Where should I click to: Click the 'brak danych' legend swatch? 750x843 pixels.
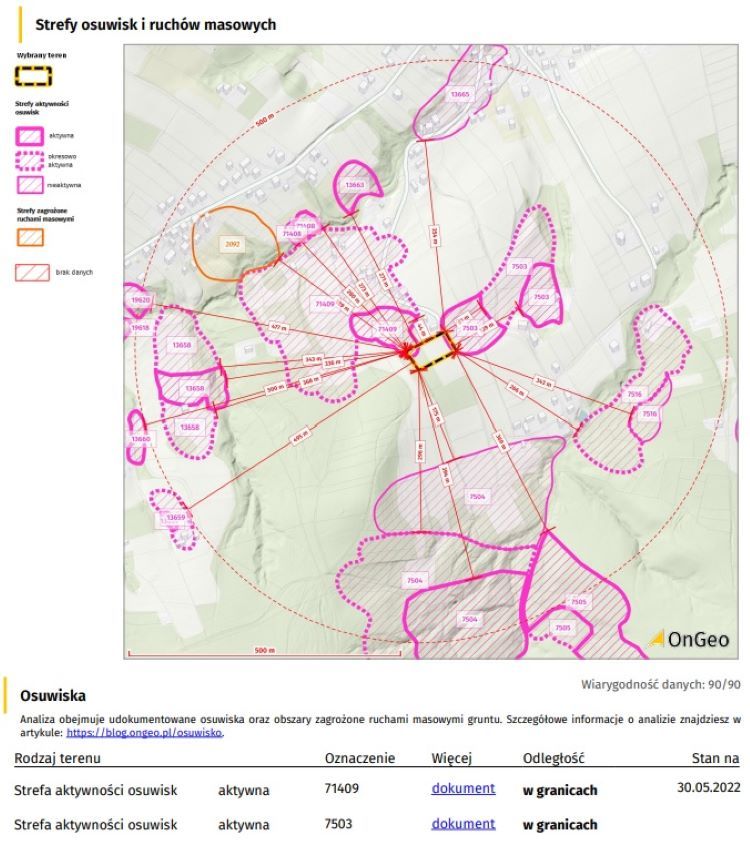(30, 271)
